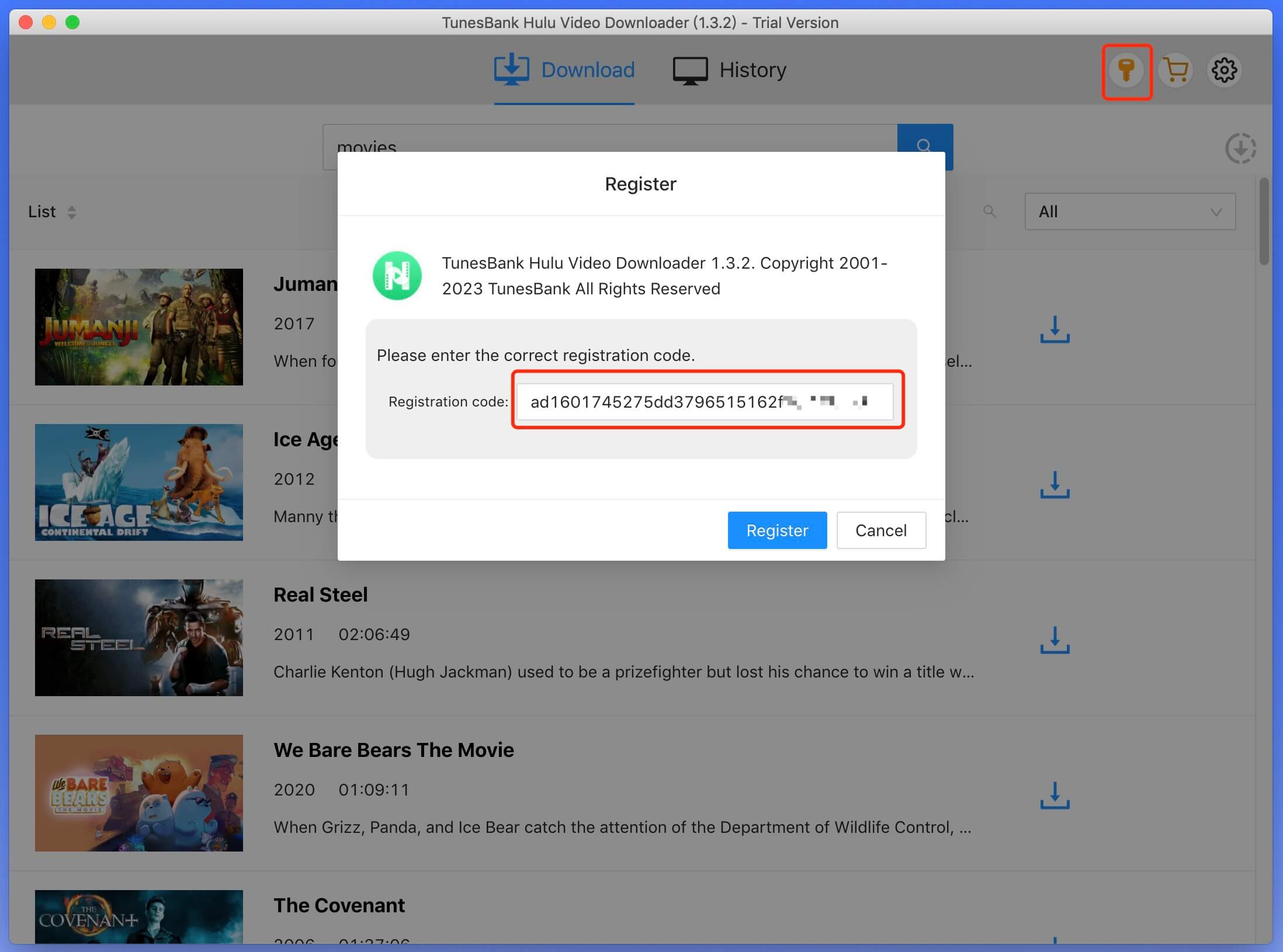Toggle the List sort arrows
Viewport: 1283px width, 952px height.
[72, 212]
